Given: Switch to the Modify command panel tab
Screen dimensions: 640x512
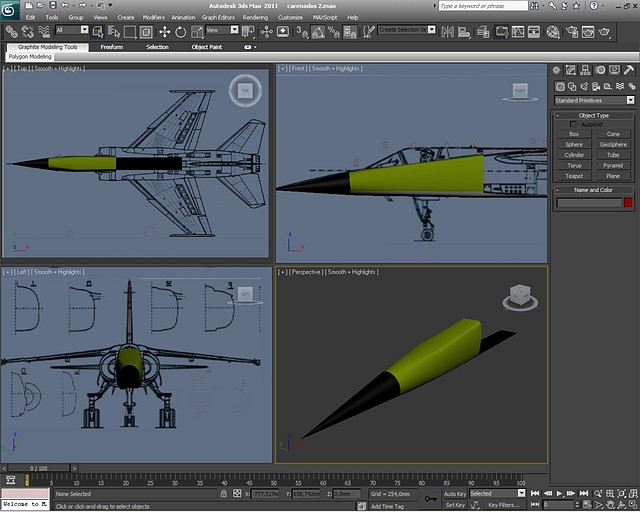Looking at the screenshot, I should click(571, 70).
